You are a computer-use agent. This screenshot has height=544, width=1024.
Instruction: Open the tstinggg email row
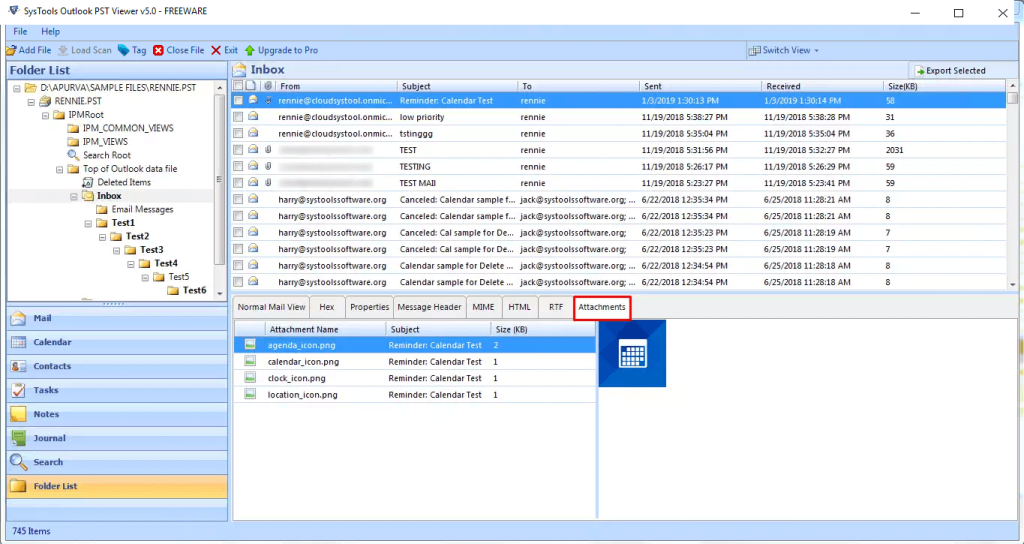620,133
